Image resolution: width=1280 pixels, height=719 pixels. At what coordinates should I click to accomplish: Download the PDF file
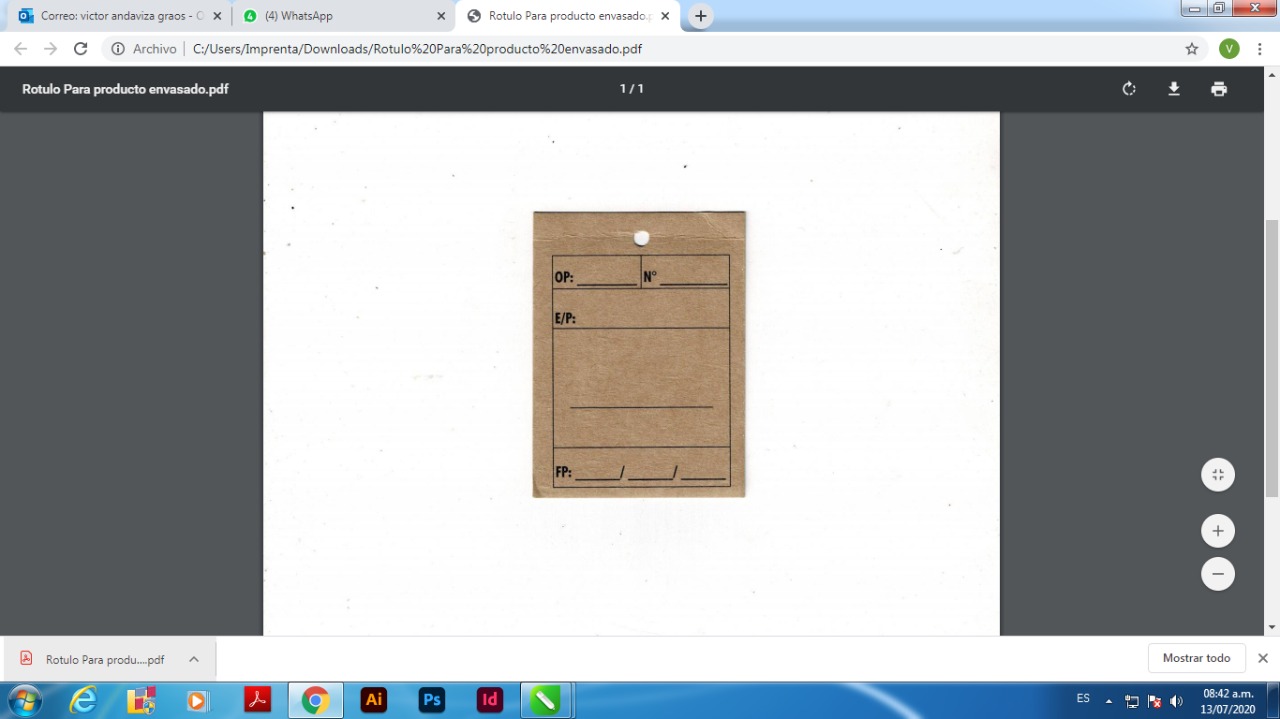[x=1174, y=89]
